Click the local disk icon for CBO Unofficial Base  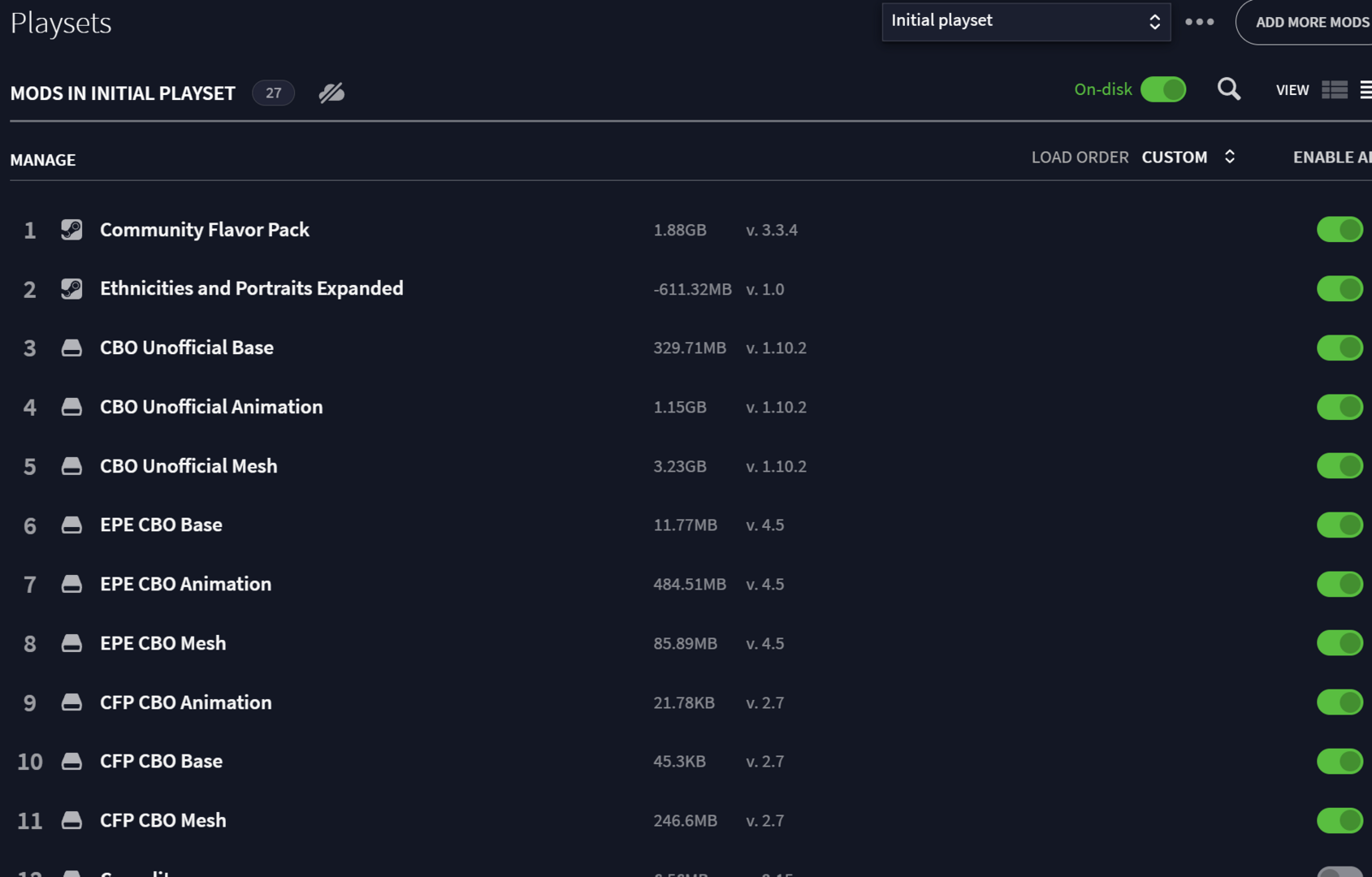click(71, 348)
